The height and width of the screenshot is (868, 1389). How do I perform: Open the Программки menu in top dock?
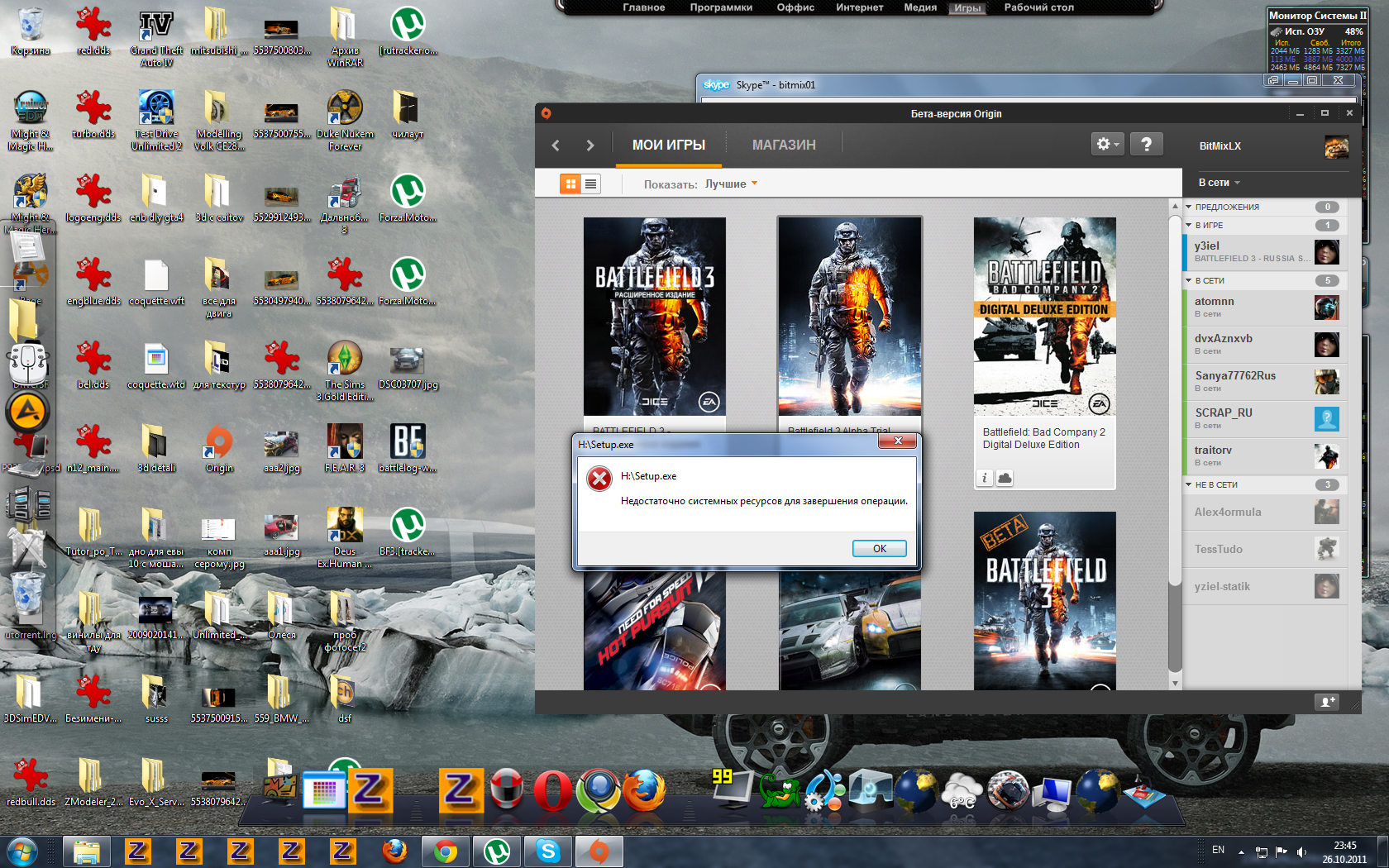(721, 7)
